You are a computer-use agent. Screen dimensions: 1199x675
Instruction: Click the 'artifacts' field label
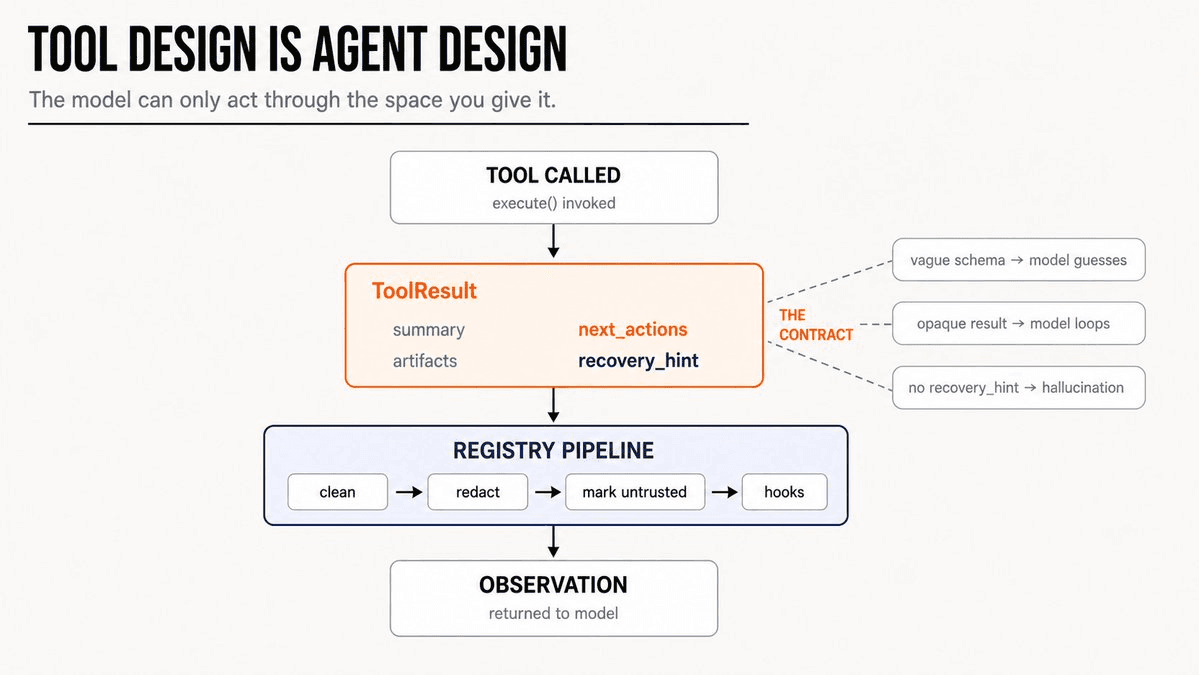coord(424,361)
